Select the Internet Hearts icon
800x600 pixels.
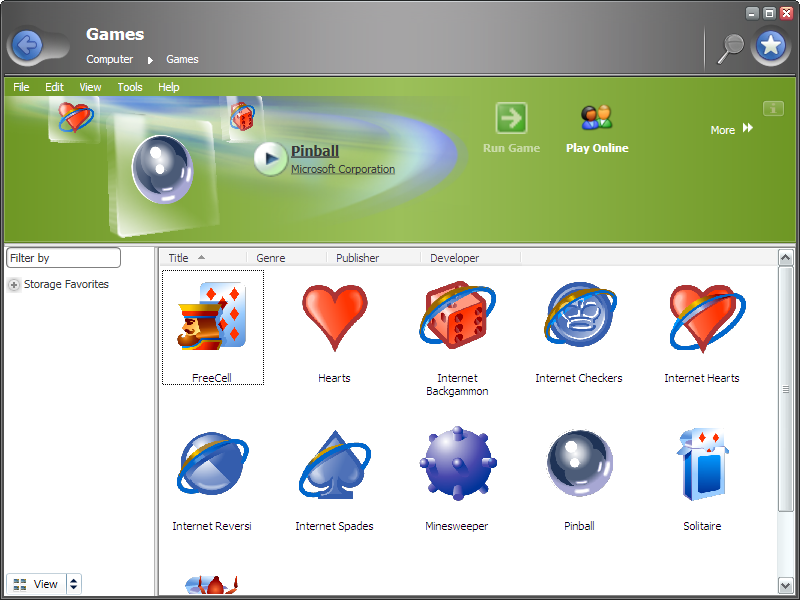pyautogui.click(x=707, y=318)
